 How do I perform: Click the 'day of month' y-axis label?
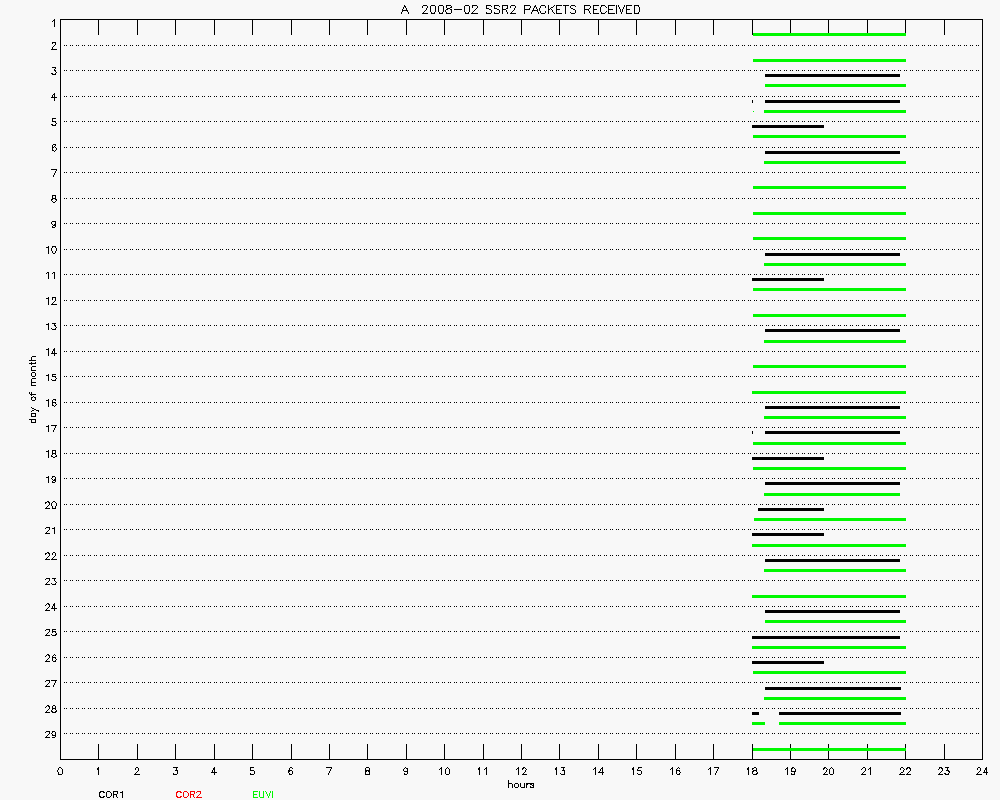[x=33, y=389]
